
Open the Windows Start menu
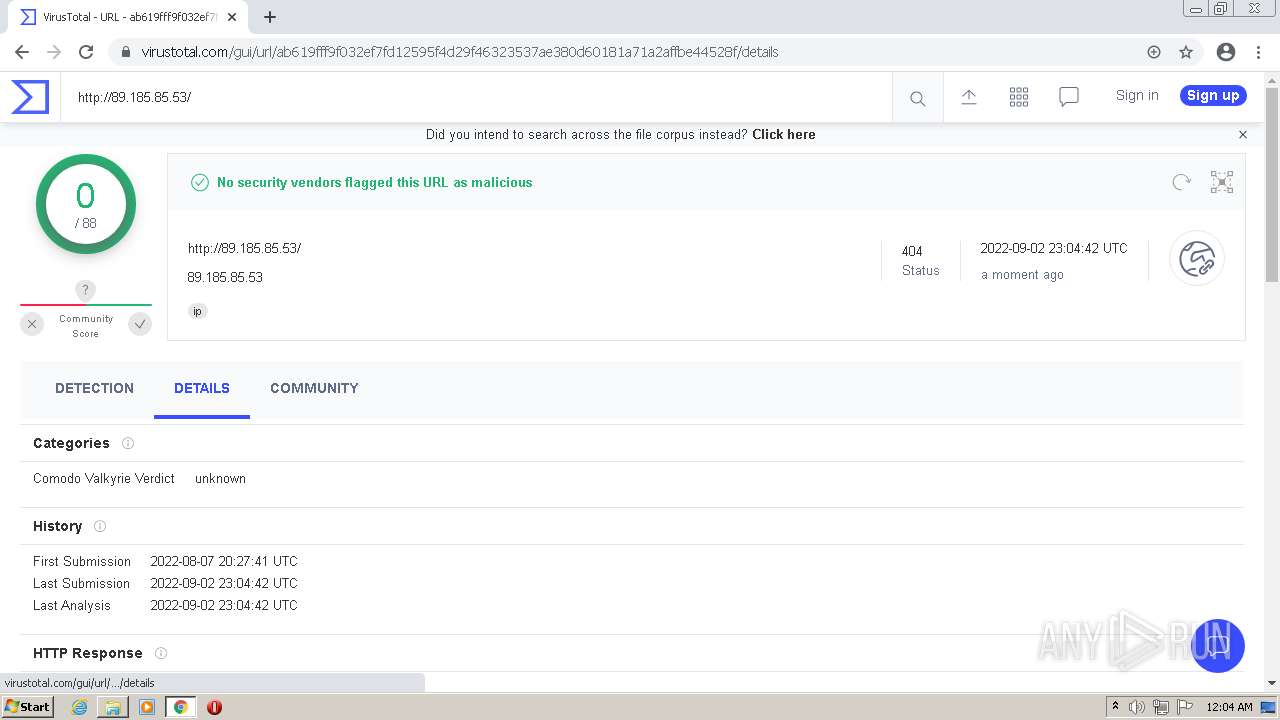pyautogui.click(x=28, y=706)
